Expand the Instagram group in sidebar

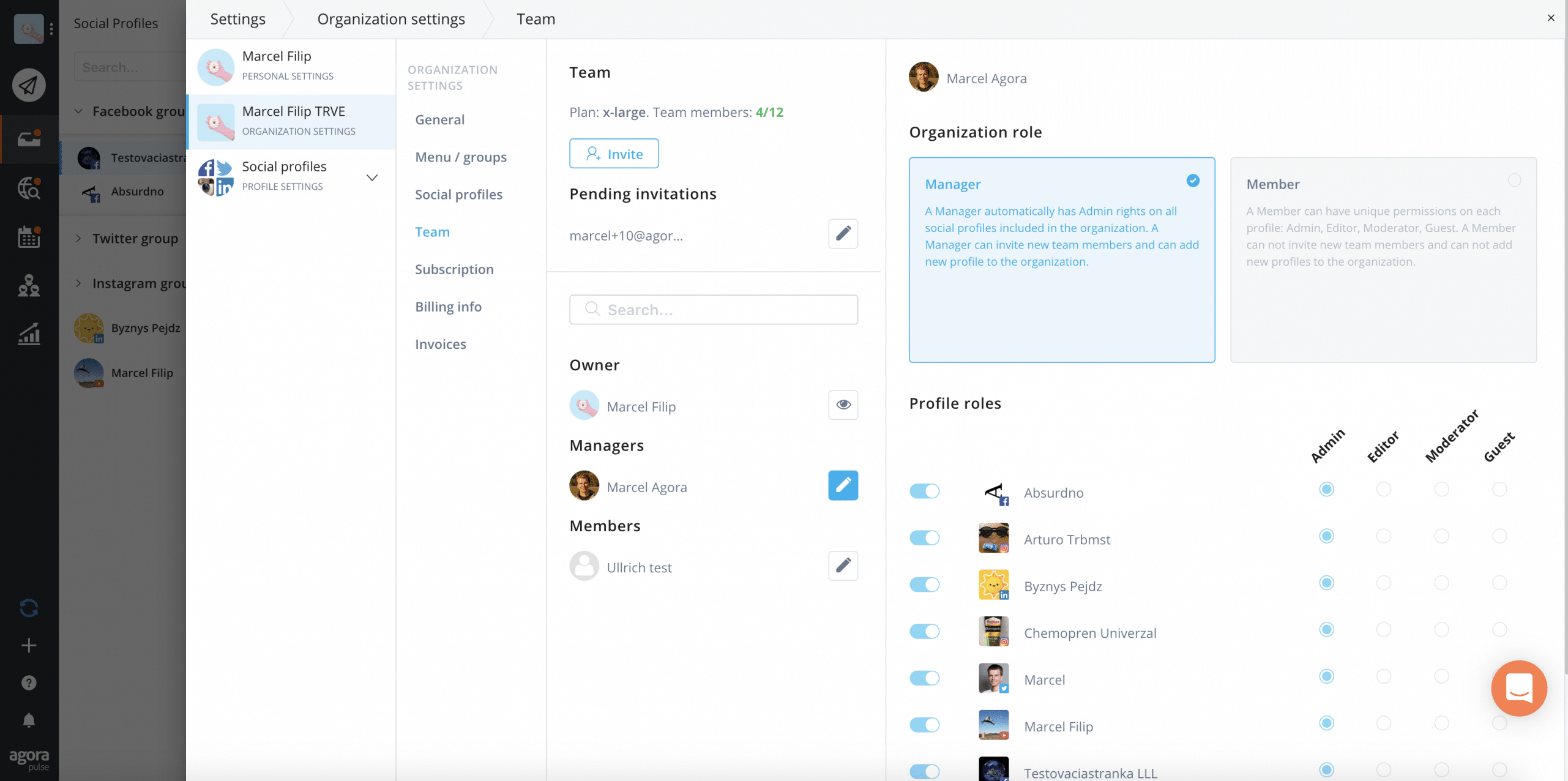click(78, 283)
